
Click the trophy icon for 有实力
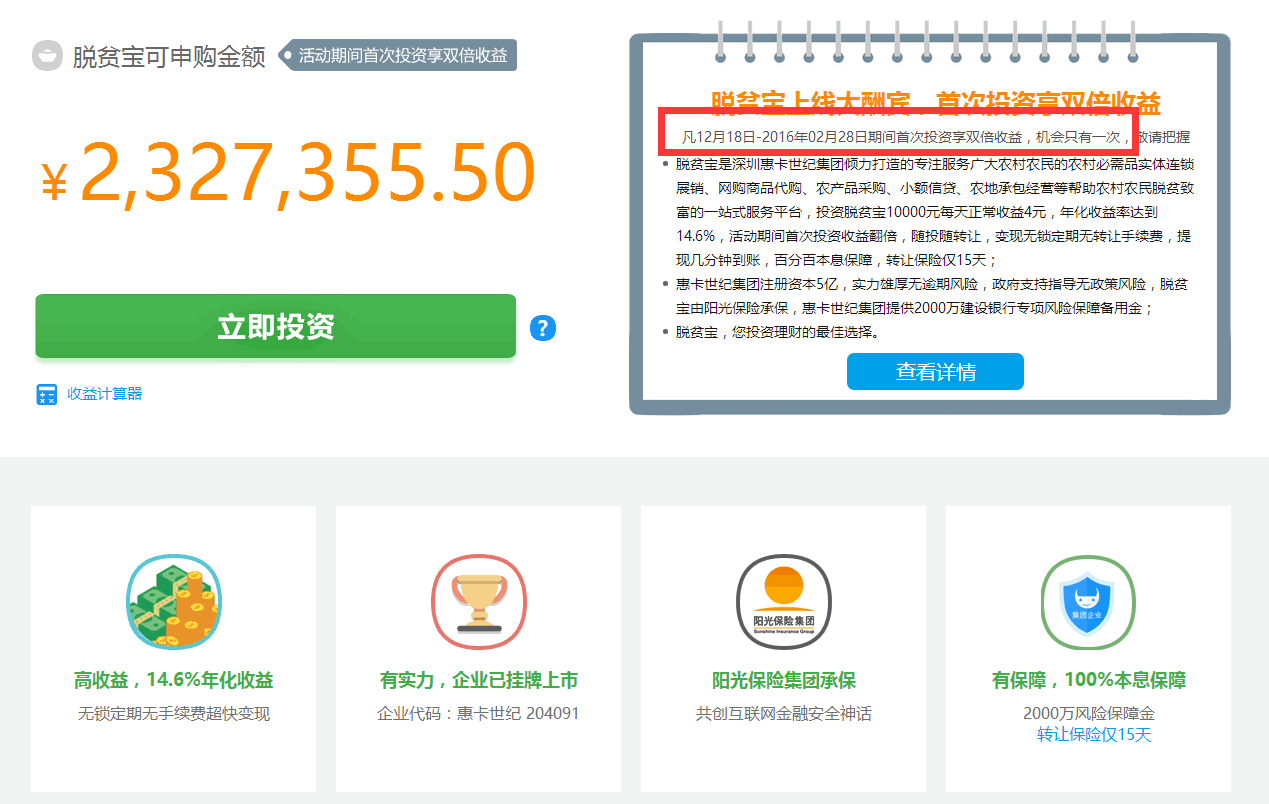pyautogui.click(x=478, y=602)
